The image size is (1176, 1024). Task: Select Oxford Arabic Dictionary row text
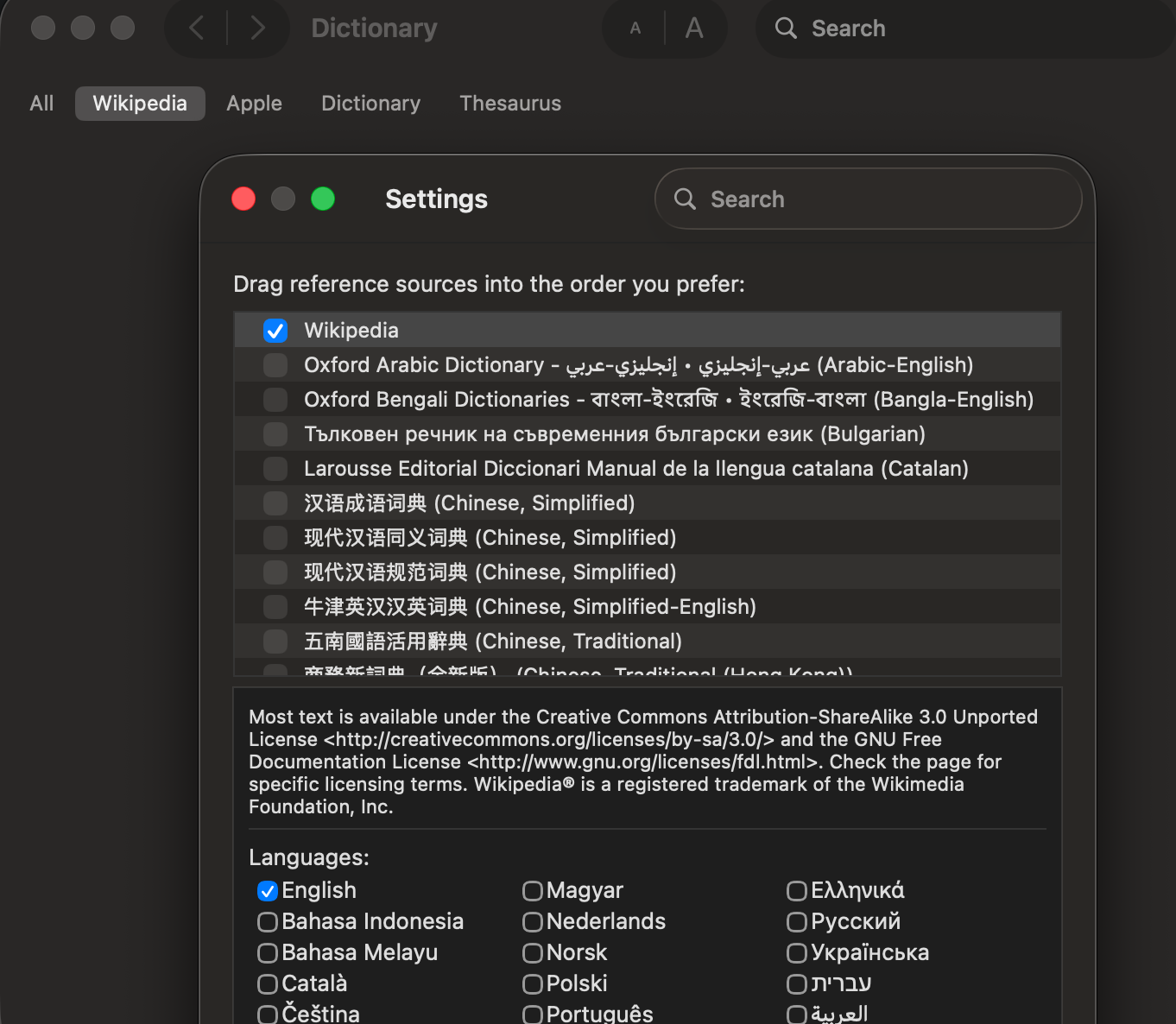point(639,365)
